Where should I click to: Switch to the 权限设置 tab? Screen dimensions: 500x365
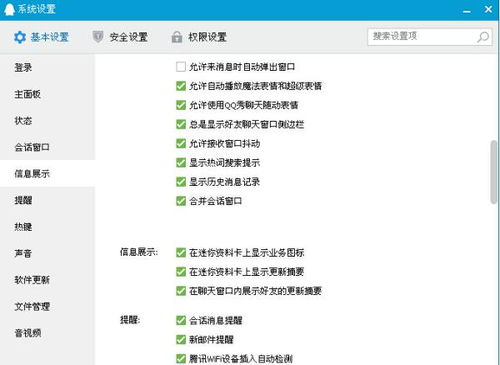click(199, 37)
